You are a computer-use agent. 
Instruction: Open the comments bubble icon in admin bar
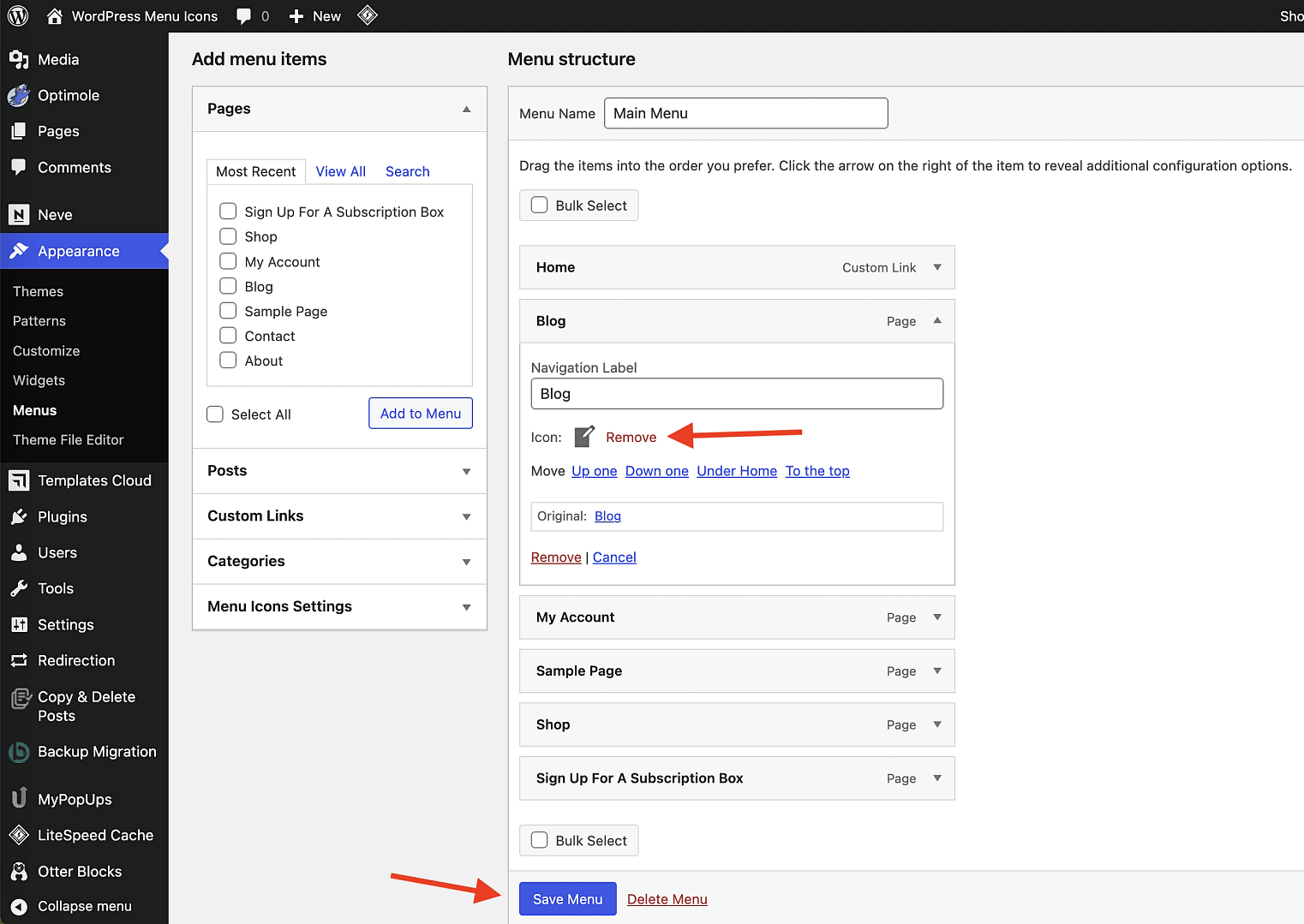coord(244,16)
